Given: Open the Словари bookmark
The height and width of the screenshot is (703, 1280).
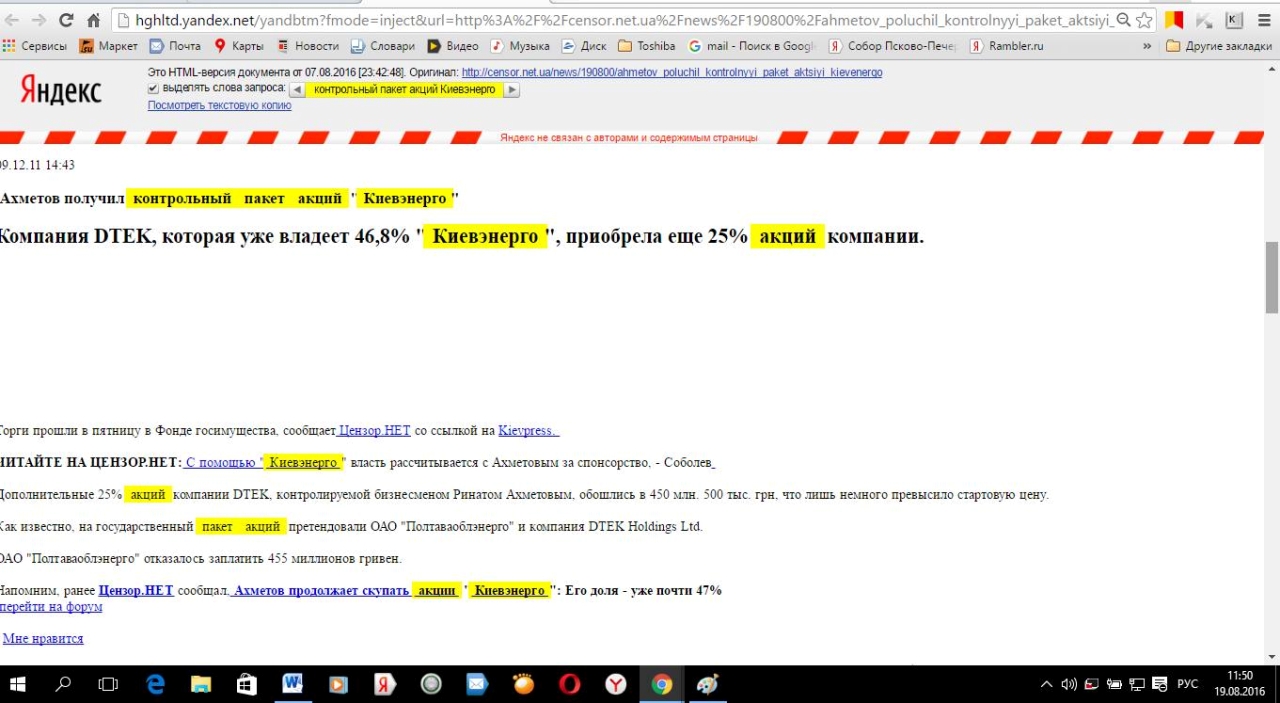Looking at the screenshot, I should 383,46.
